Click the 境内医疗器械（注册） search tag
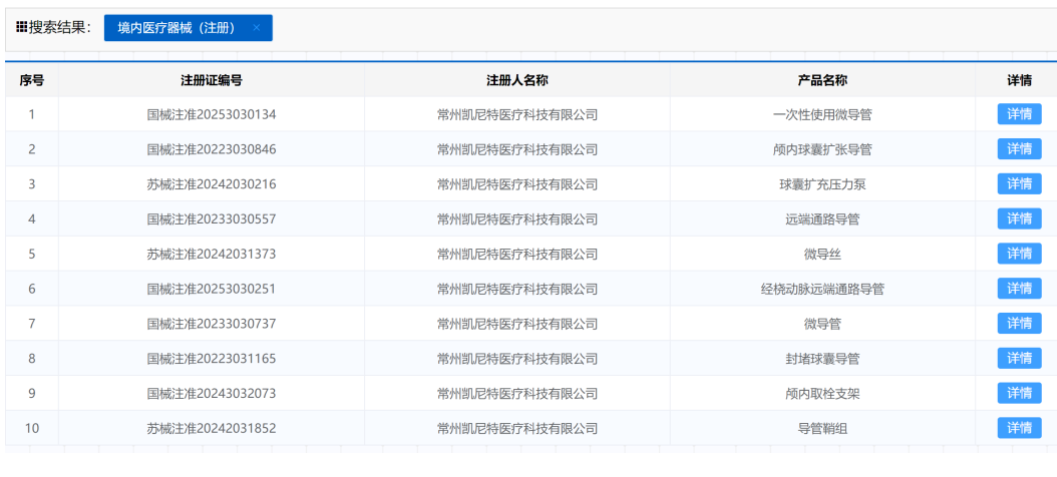The height and width of the screenshot is (477, 1057). pos(188,28)
